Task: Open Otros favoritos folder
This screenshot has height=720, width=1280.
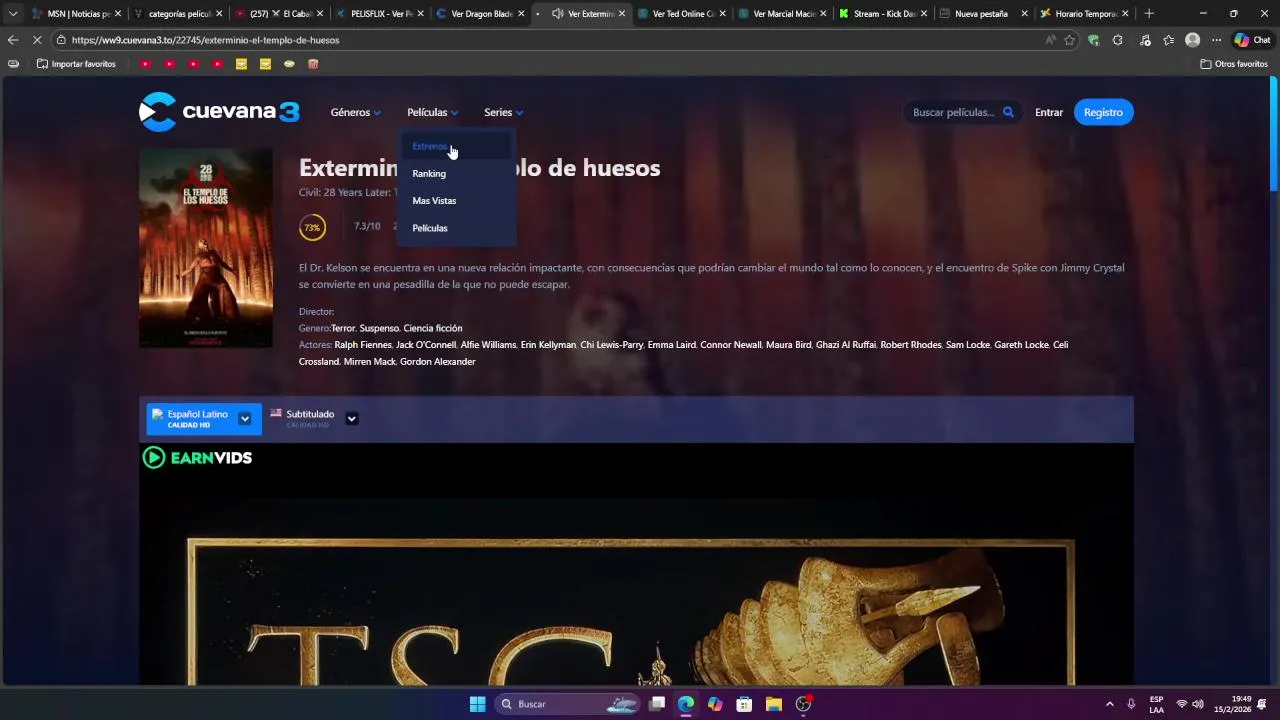Action: (1234, 64)
